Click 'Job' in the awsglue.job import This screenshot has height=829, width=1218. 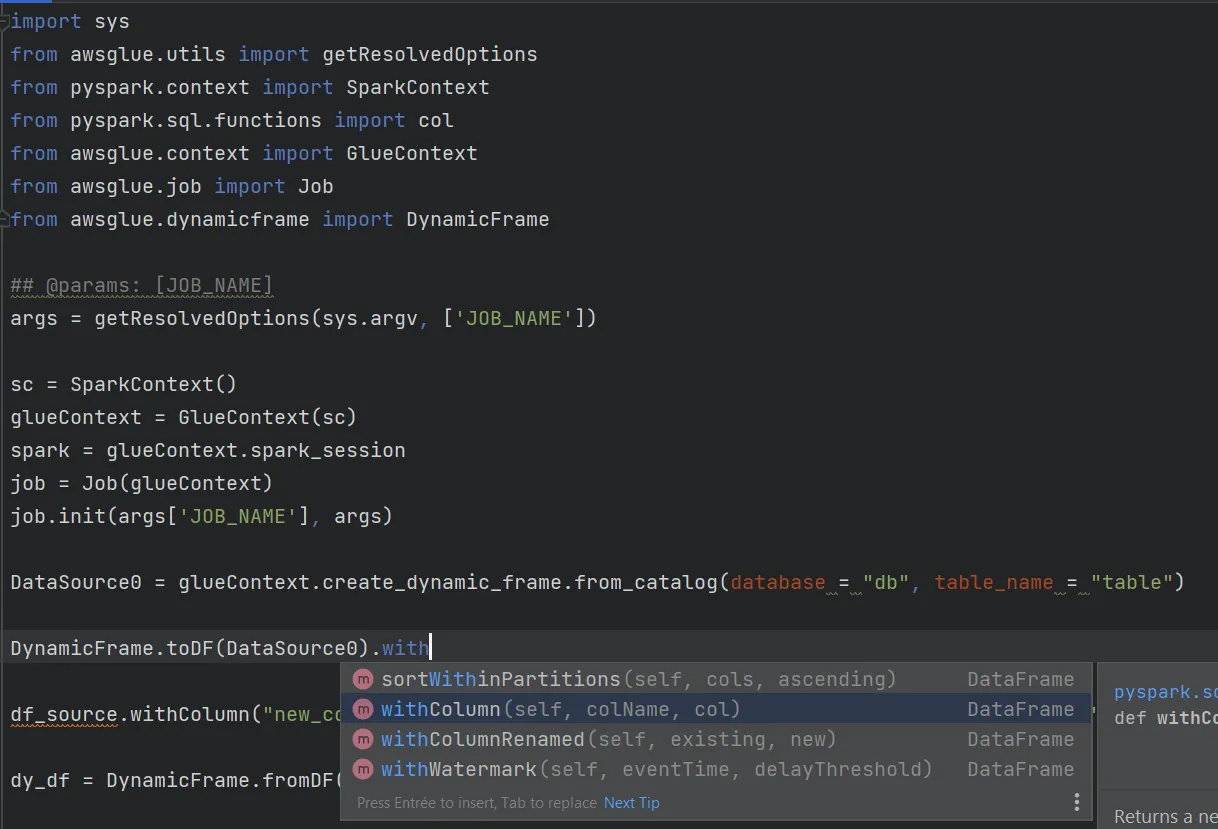316,186
